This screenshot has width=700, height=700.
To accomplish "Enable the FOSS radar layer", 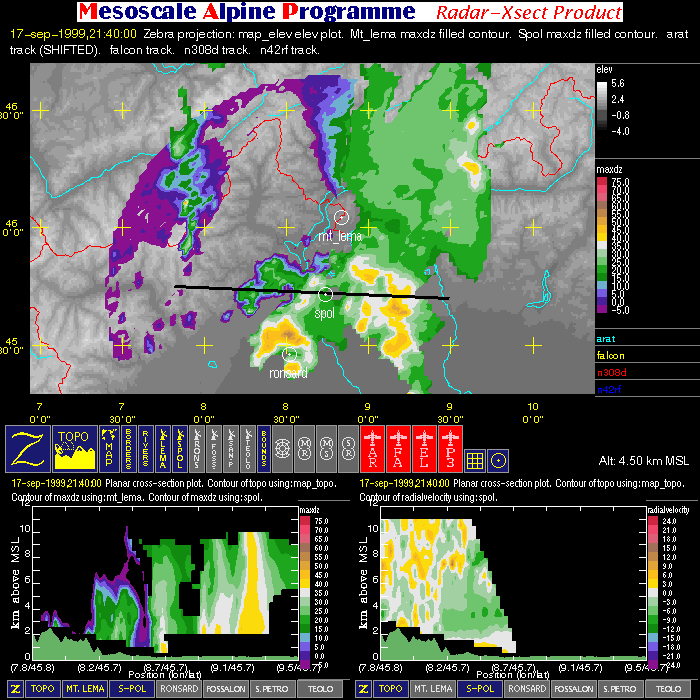I will coord(214,449).
